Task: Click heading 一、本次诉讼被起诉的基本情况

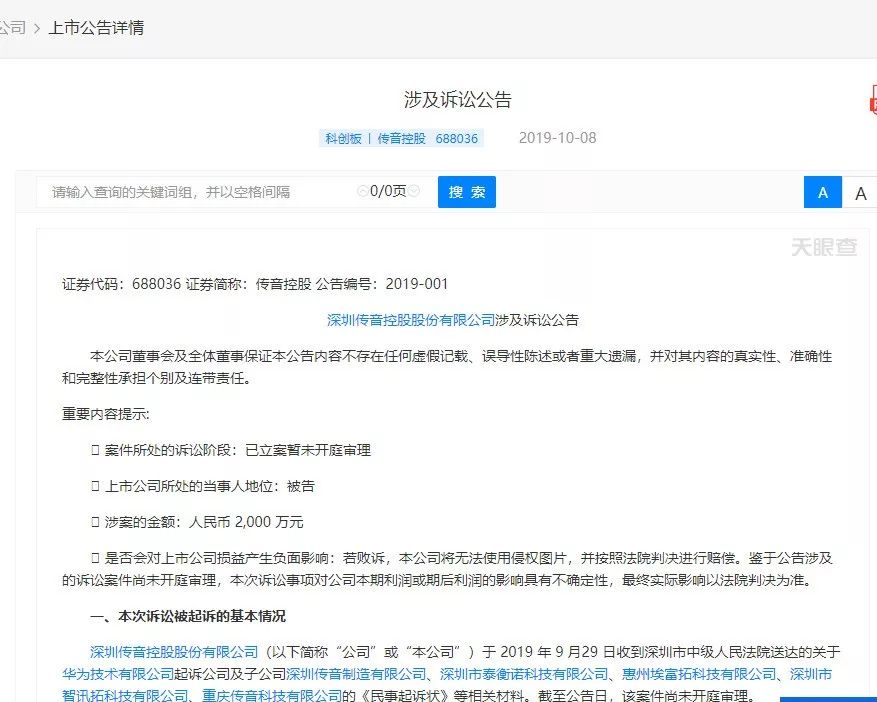Action: point(188,616)
